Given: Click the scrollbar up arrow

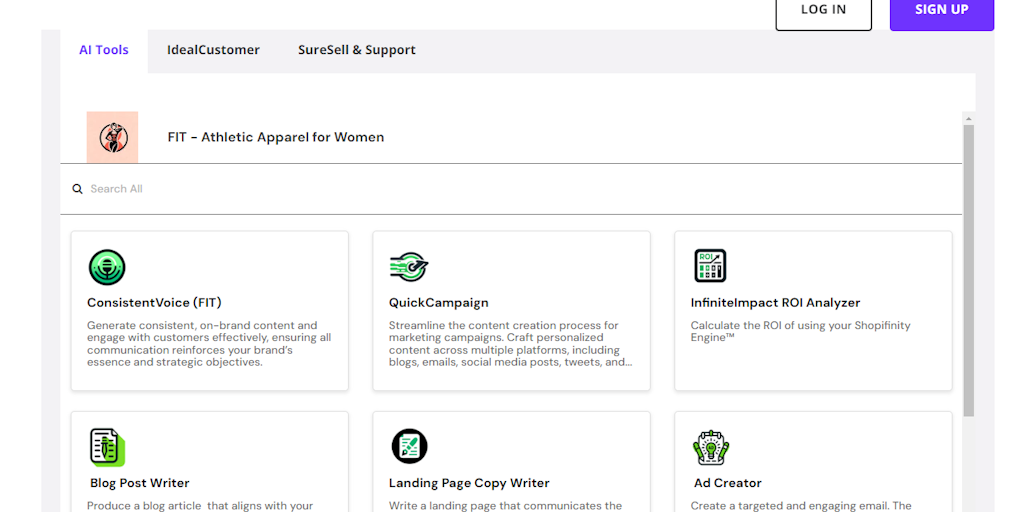Looking at the screenshot, I should (x=968, y=119).
